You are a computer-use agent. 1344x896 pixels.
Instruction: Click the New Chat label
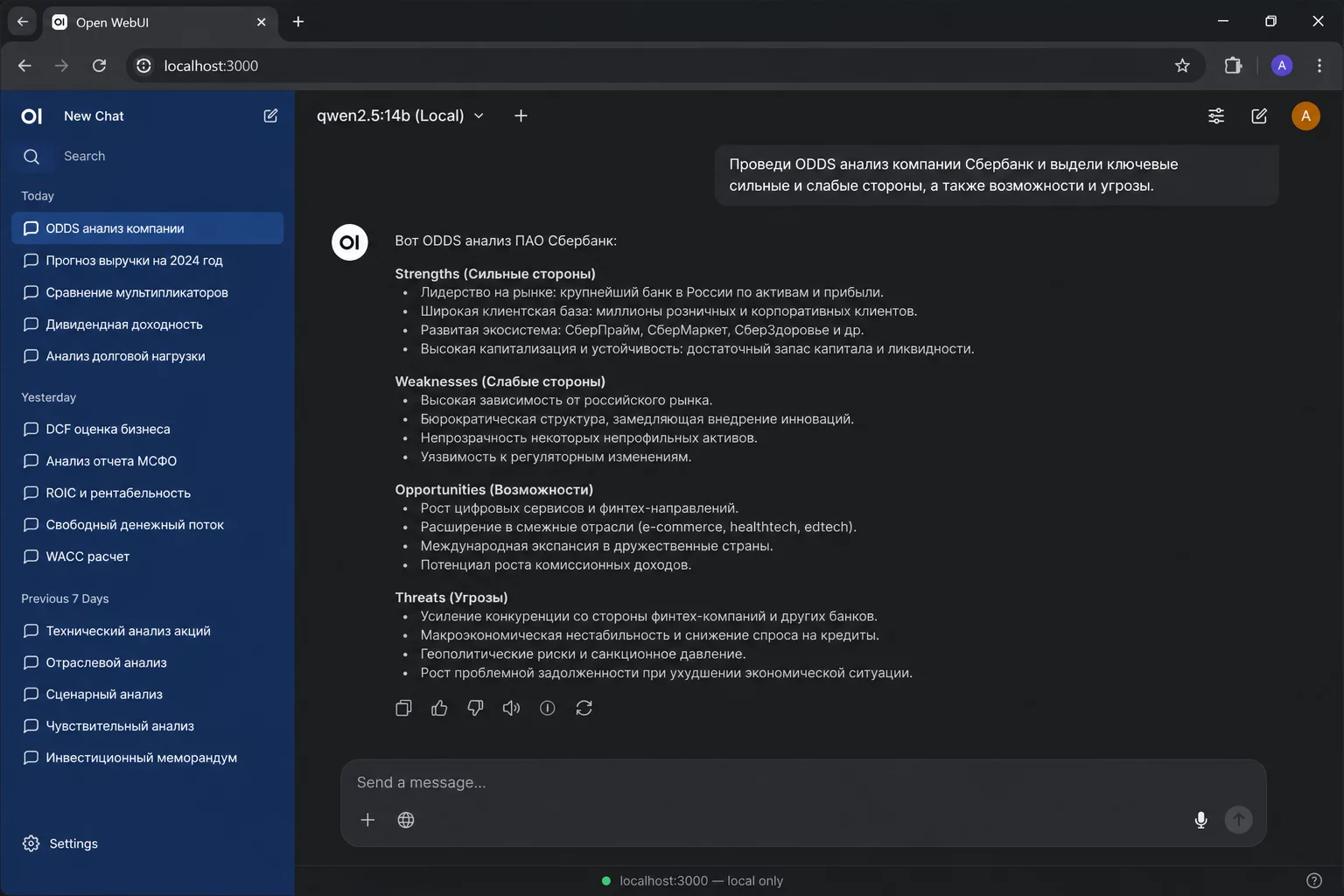[x=94, y=115]
